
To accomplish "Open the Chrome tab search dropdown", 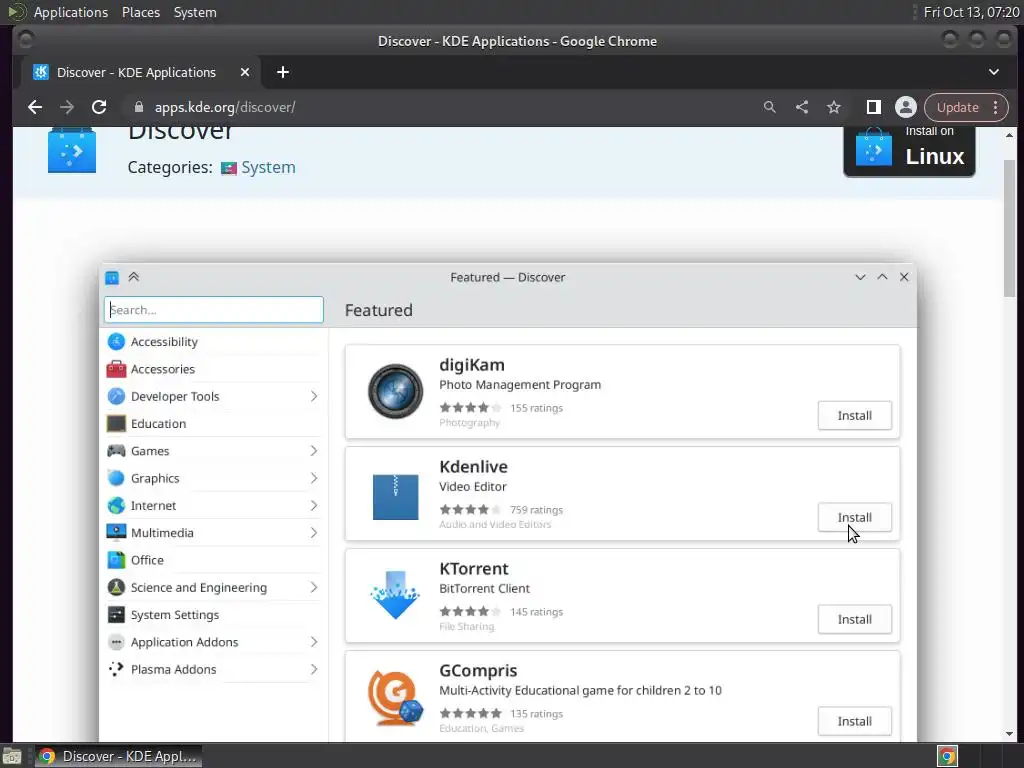I will pos(993,72).
